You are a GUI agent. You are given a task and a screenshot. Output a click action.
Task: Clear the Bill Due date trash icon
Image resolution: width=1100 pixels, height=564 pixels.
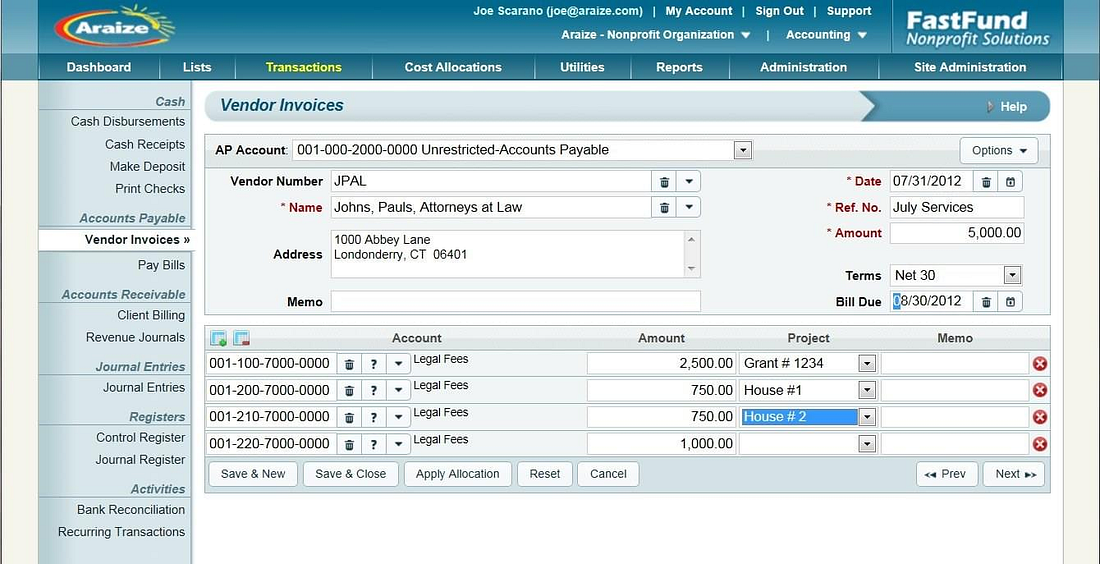coord(986,302)
